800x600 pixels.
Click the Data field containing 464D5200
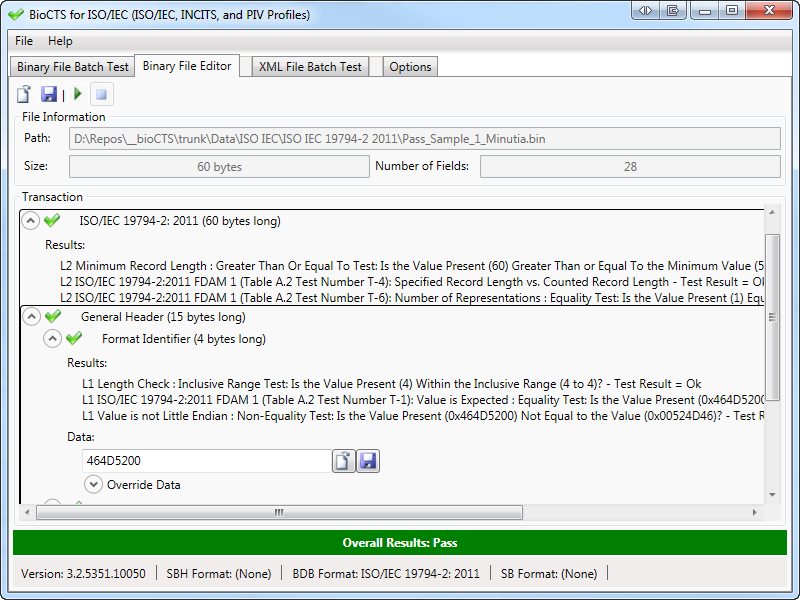tap(206, 461)
